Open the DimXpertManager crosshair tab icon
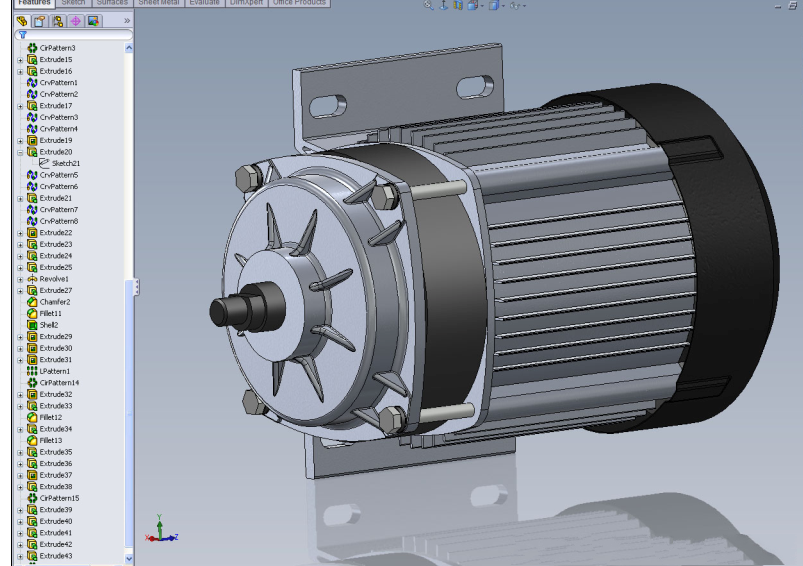Viewport: 803px width, 566px height. click(75, 21)
